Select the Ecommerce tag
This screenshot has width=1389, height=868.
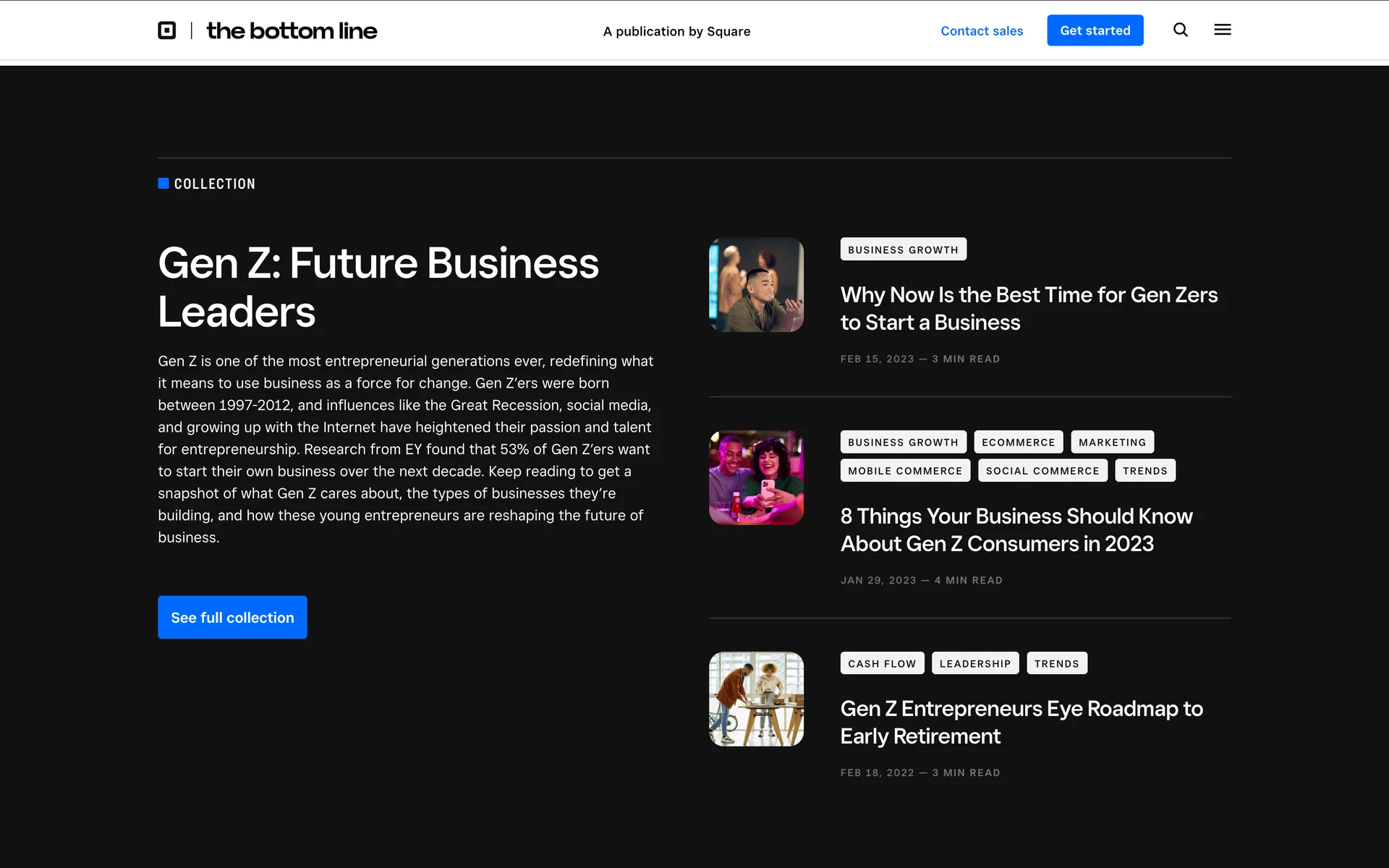(x=1018, y=442)
